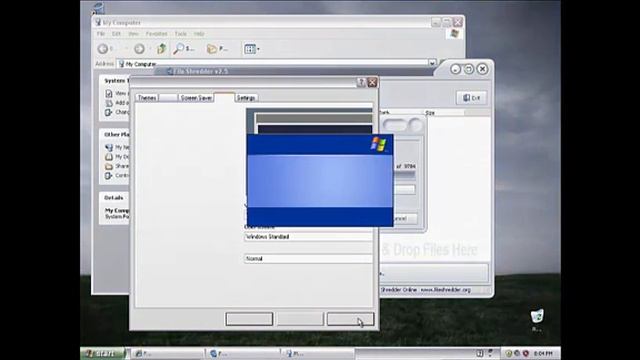This screenshot has height=360, width=640.
Task: Switch to the Screen Saver tab
Action: 196,98
